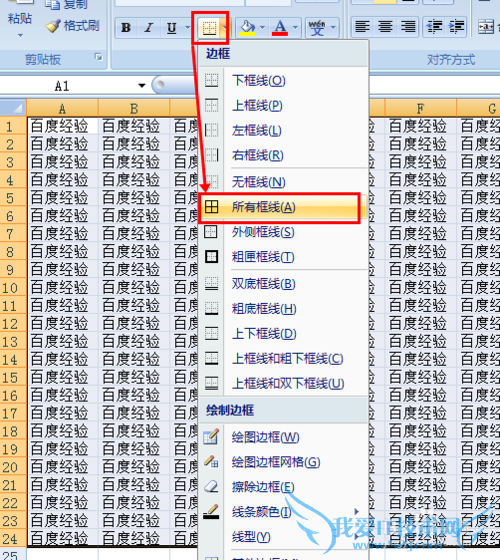Choose Outside Borders 外侧框线(S)
The width and height of the screenshot is (500, 560).
pyautogui.click(x=283, y=232)
